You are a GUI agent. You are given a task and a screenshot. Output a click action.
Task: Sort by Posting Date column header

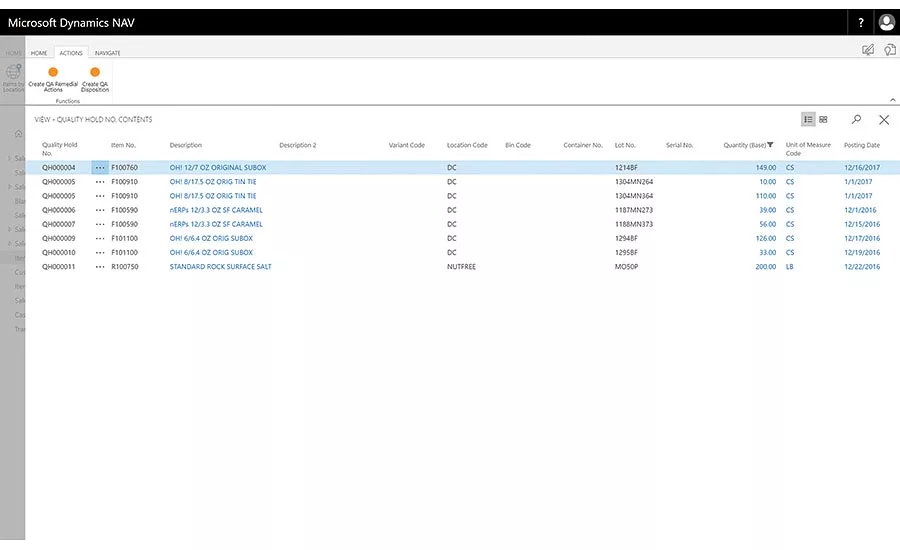[862, 145]
